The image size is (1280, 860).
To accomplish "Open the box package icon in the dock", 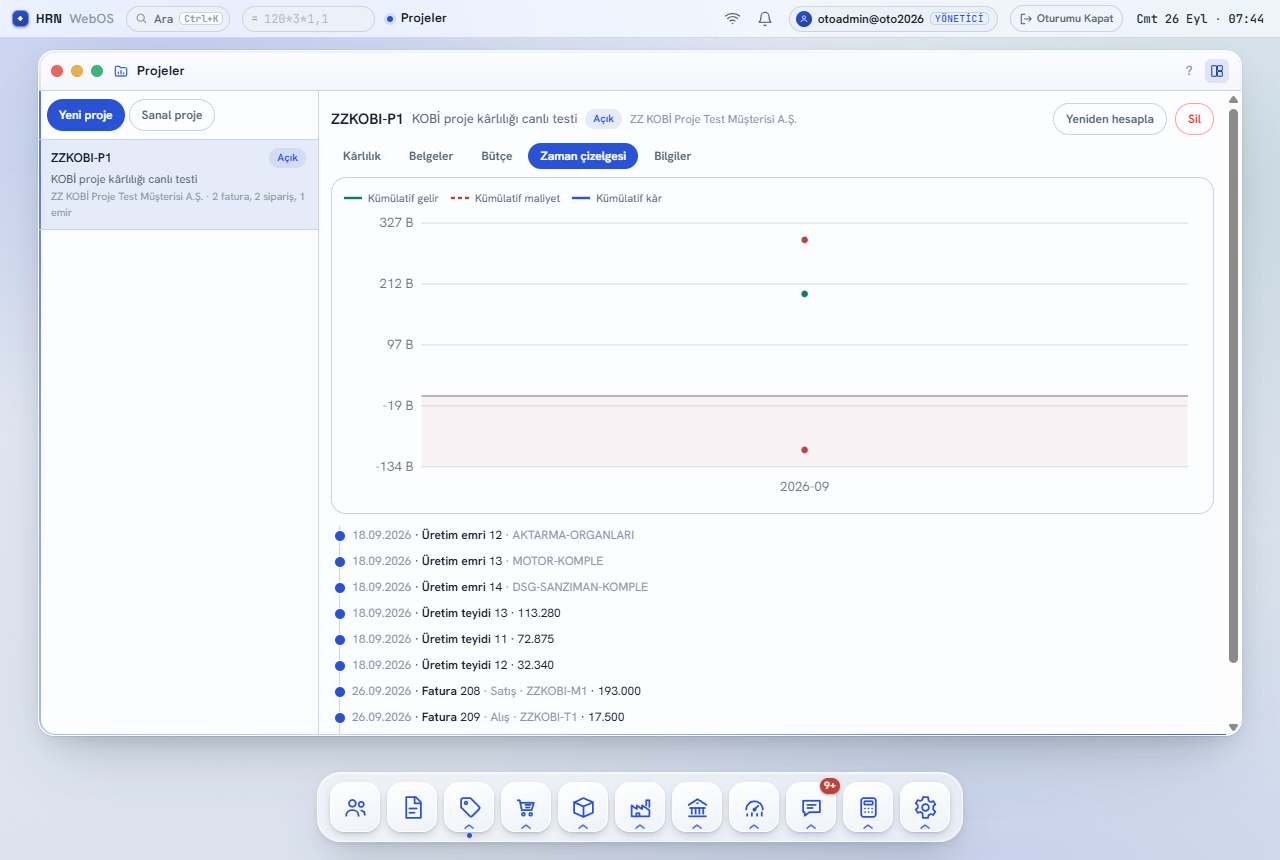I will 584,807.
